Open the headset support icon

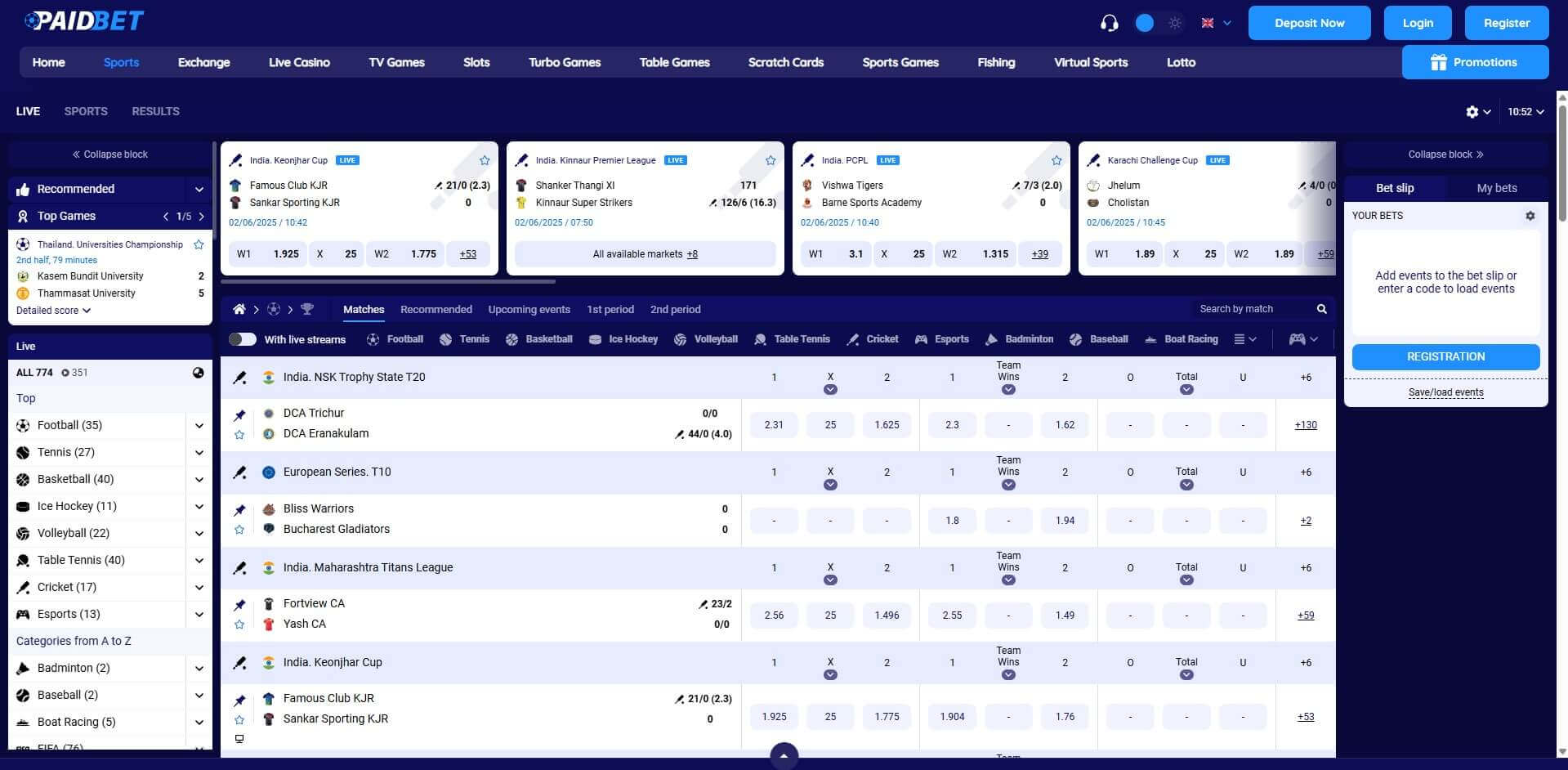pyautogui.click(x=1109, y=23)
